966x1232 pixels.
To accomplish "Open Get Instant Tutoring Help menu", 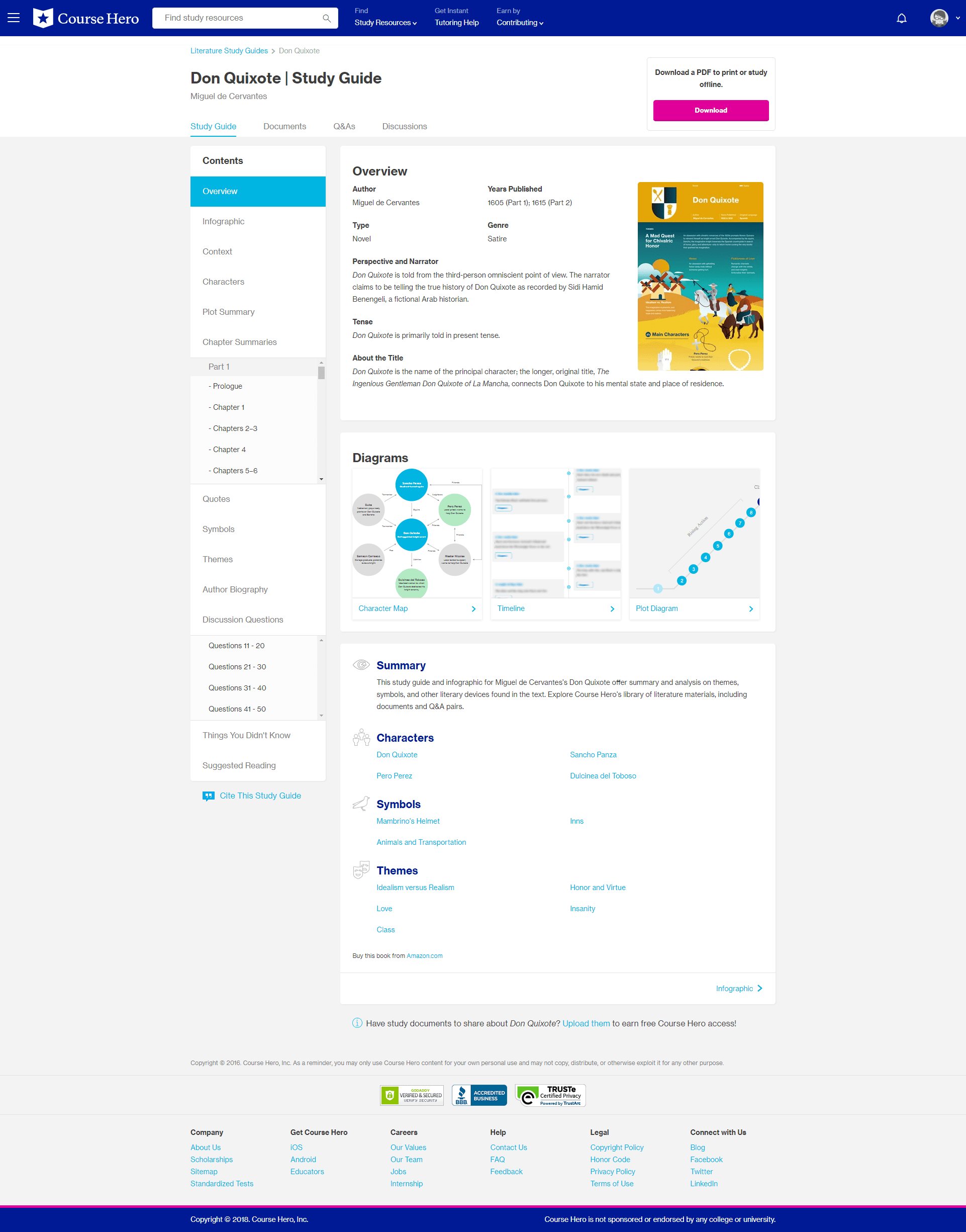I will click(x=456, y=18).
